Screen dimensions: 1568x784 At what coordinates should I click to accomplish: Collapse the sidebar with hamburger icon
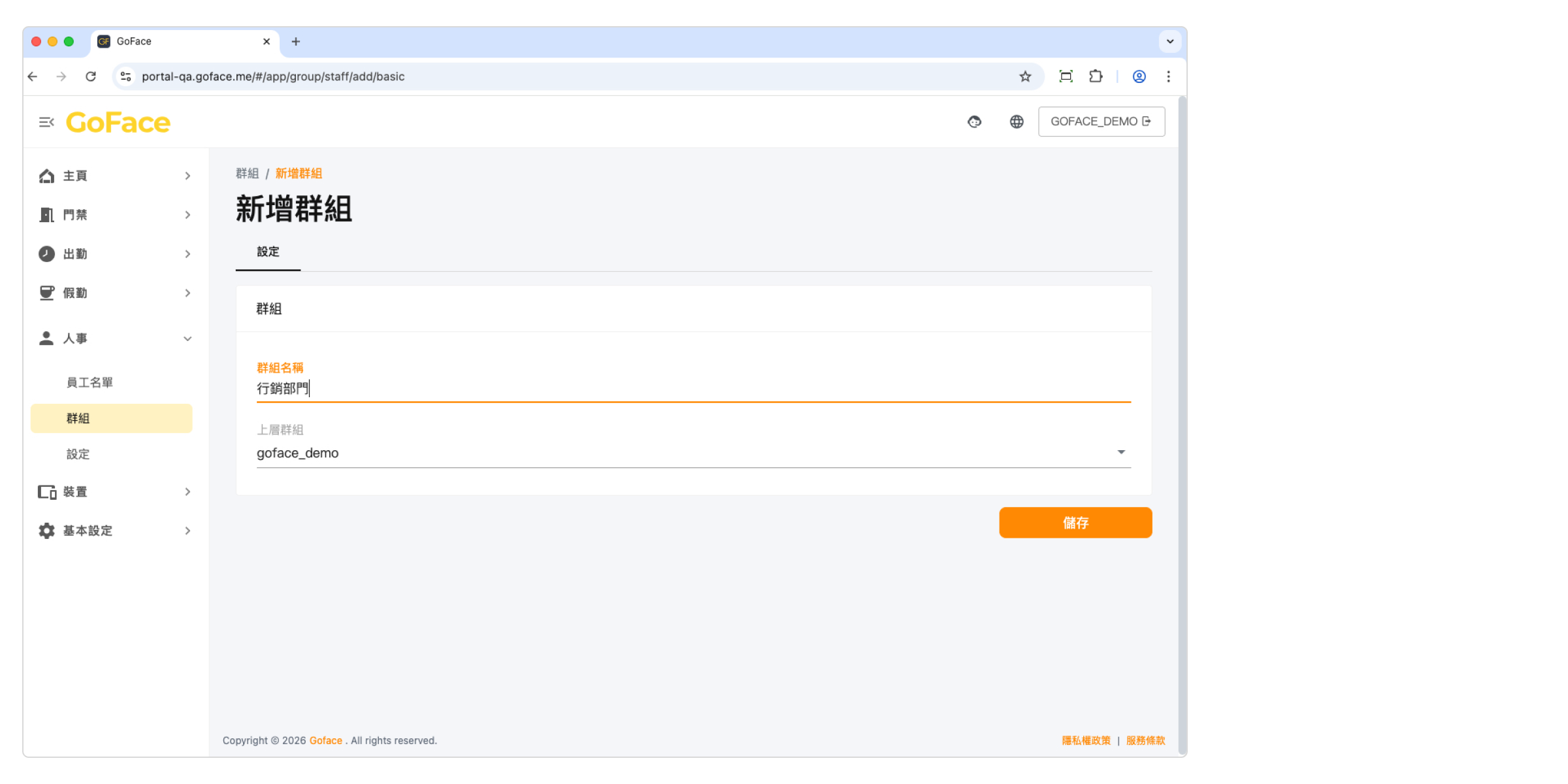(46, 122)
